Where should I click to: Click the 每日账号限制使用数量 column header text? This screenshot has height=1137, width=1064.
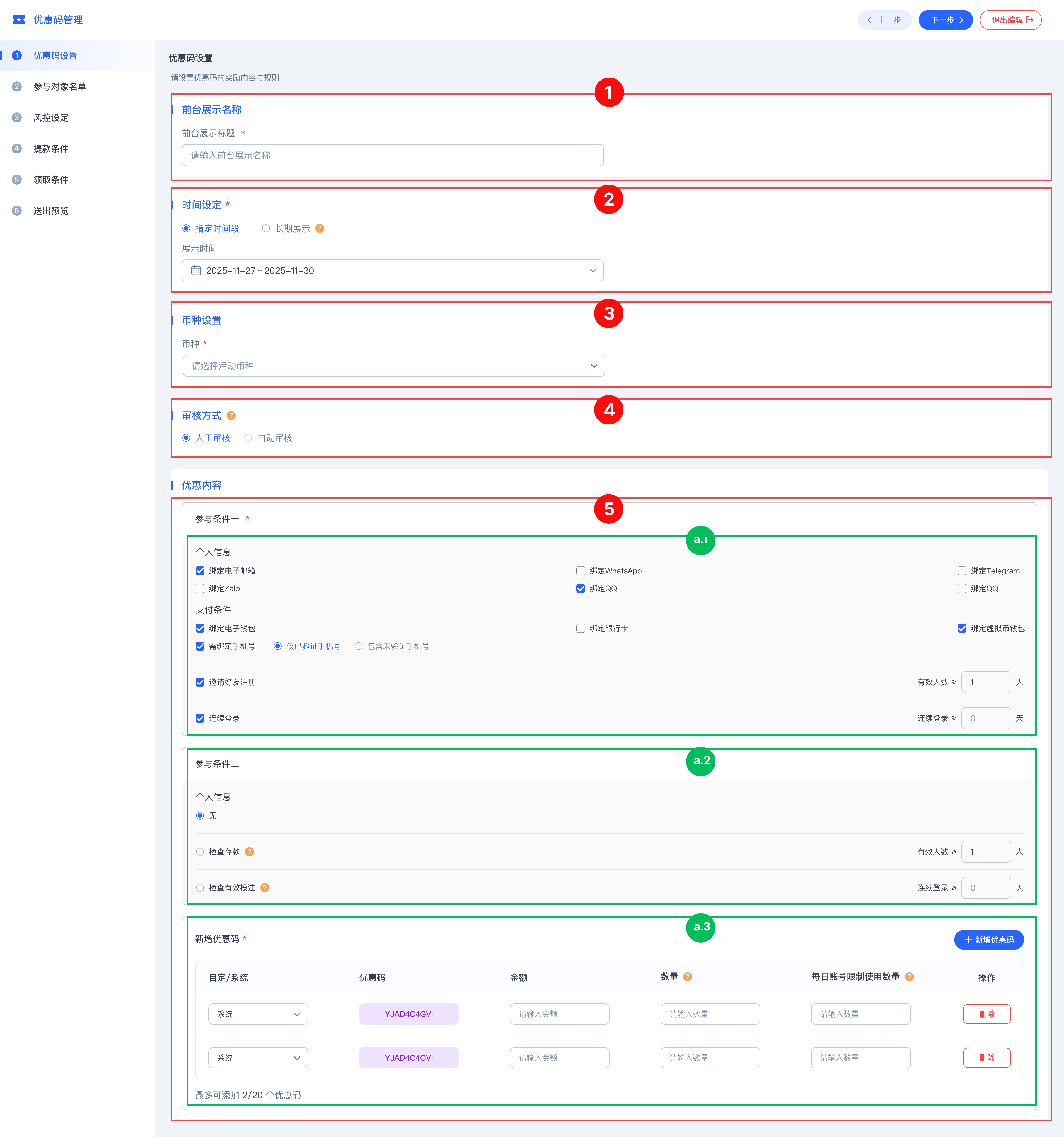(x=855, y=977)
